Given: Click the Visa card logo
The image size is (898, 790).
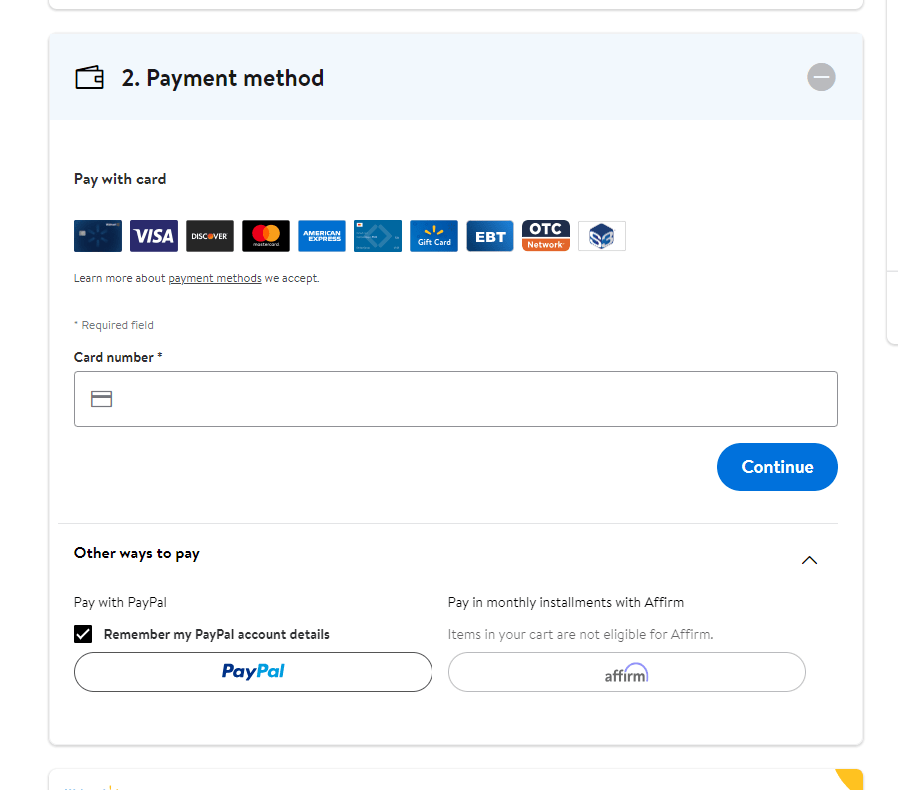Looking at the screenshot, I should point(153,236).
